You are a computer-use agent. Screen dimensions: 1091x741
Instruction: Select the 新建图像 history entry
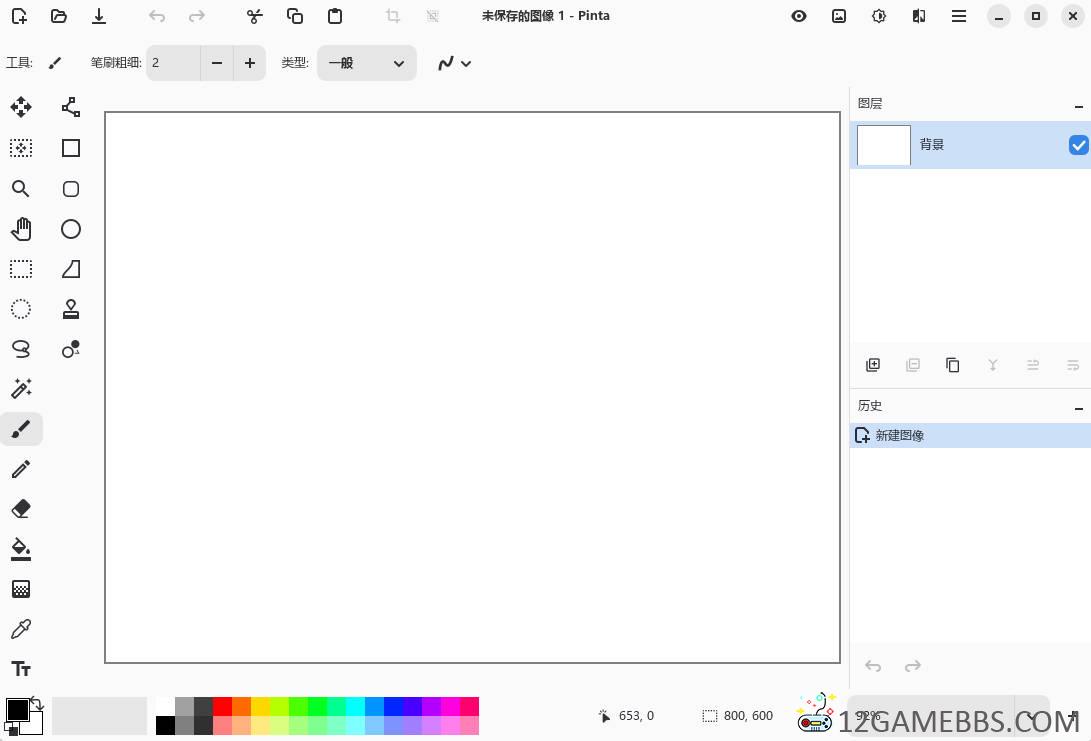point(899,435)
